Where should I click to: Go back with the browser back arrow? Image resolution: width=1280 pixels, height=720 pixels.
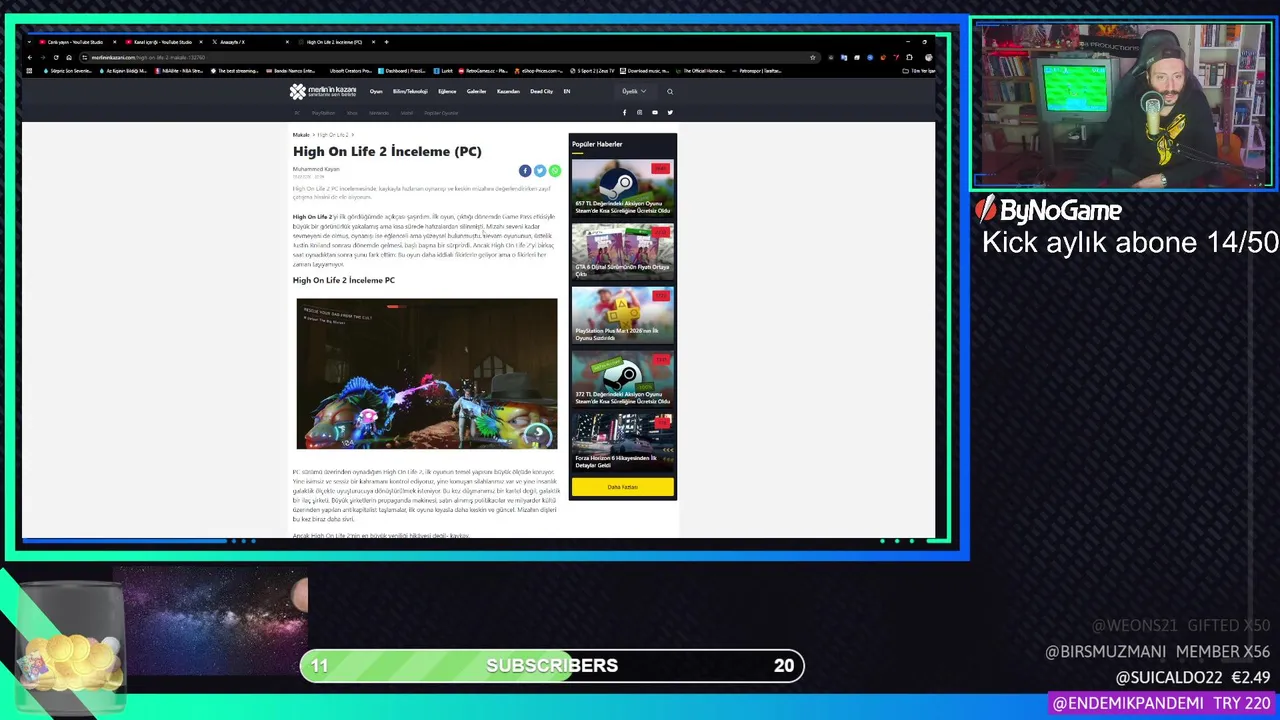[29, 57]
